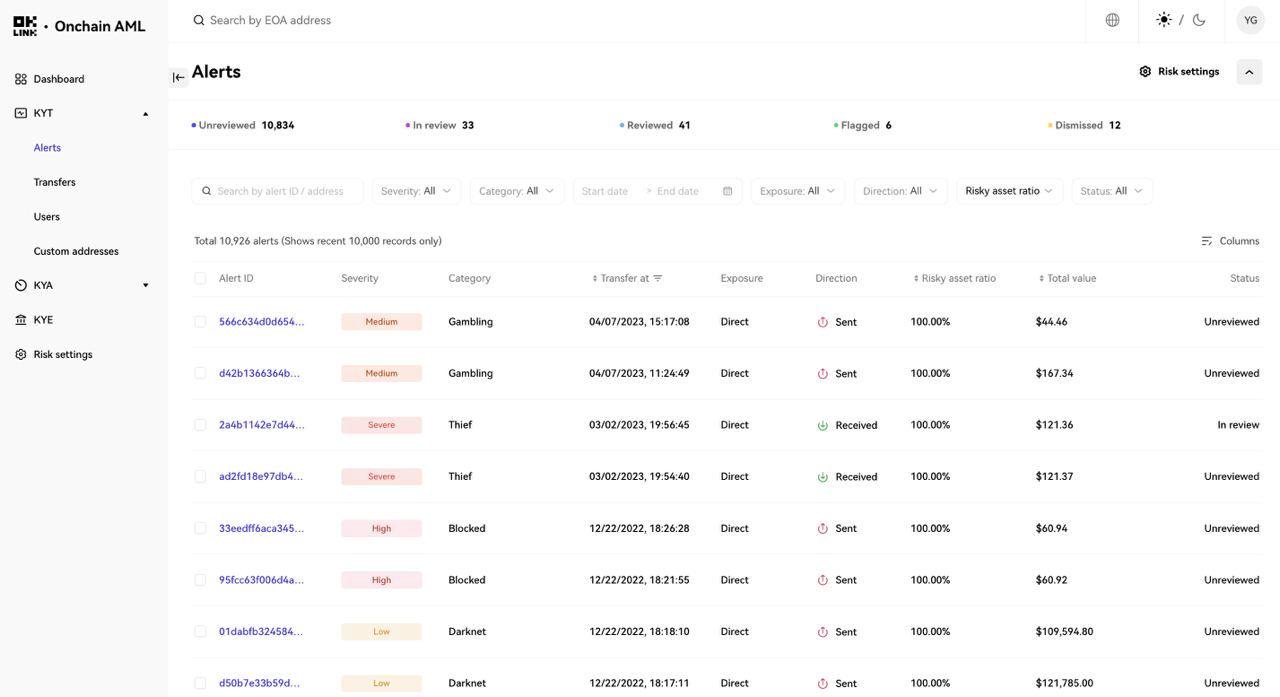Open Risk settings button at top right
Viewport: 1280px width, 697px height.
coord(1179,72)
